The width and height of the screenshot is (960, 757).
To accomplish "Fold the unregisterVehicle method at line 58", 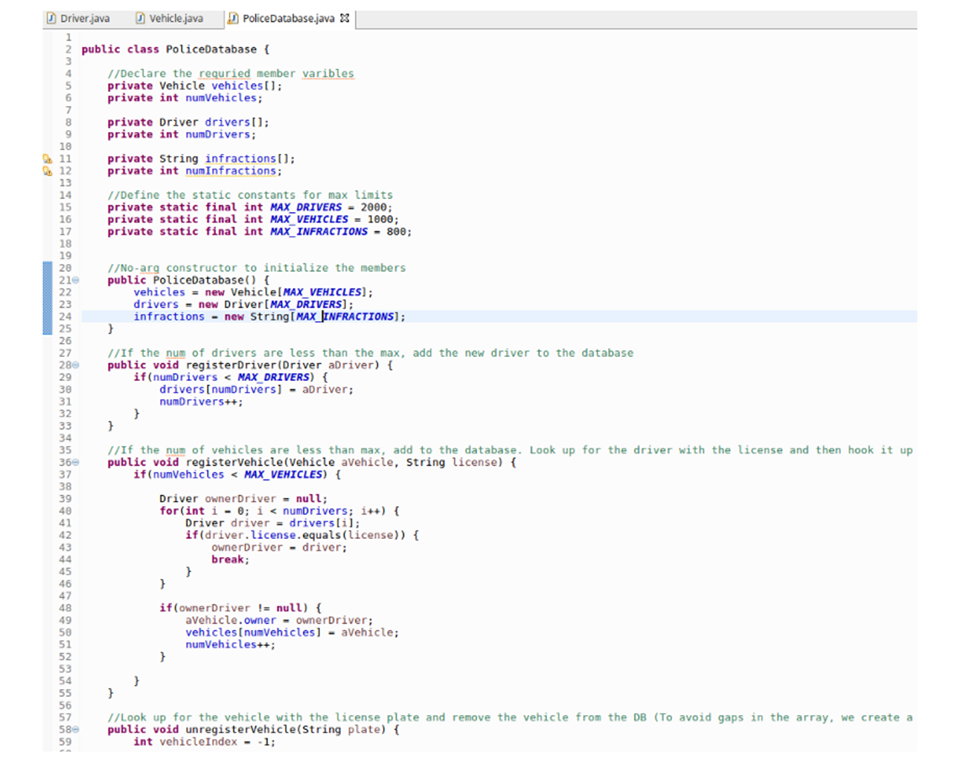I will [x=76, y=730].
